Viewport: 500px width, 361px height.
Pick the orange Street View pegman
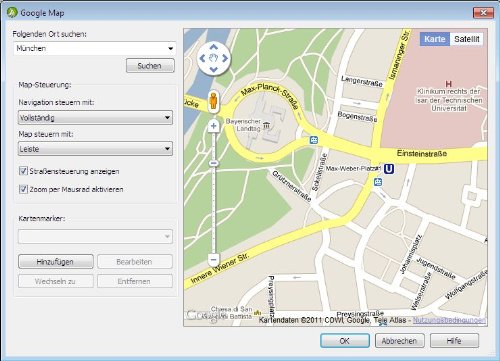pos(213,101)
